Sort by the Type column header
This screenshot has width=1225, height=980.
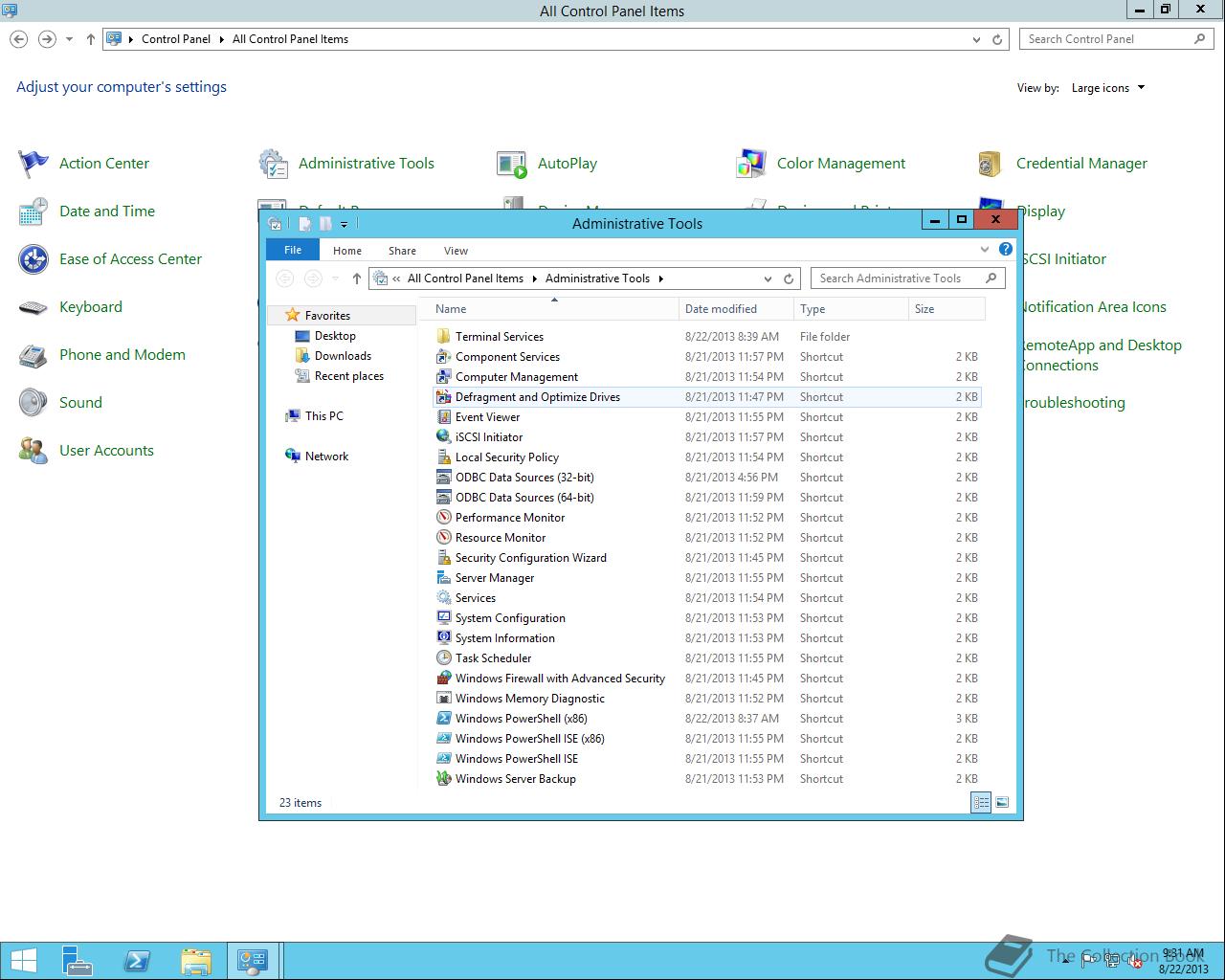pos(850,309)
